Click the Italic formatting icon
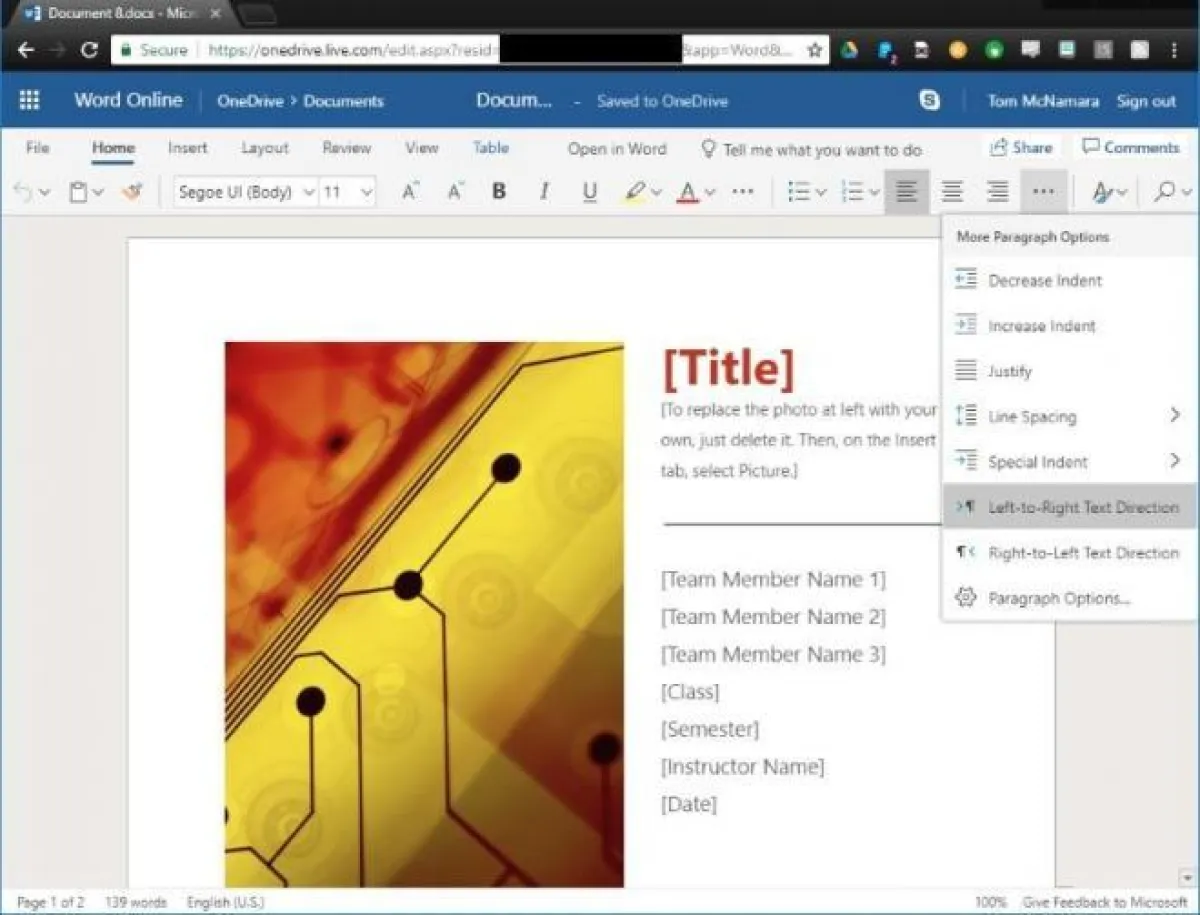 (x=544, y=192)
